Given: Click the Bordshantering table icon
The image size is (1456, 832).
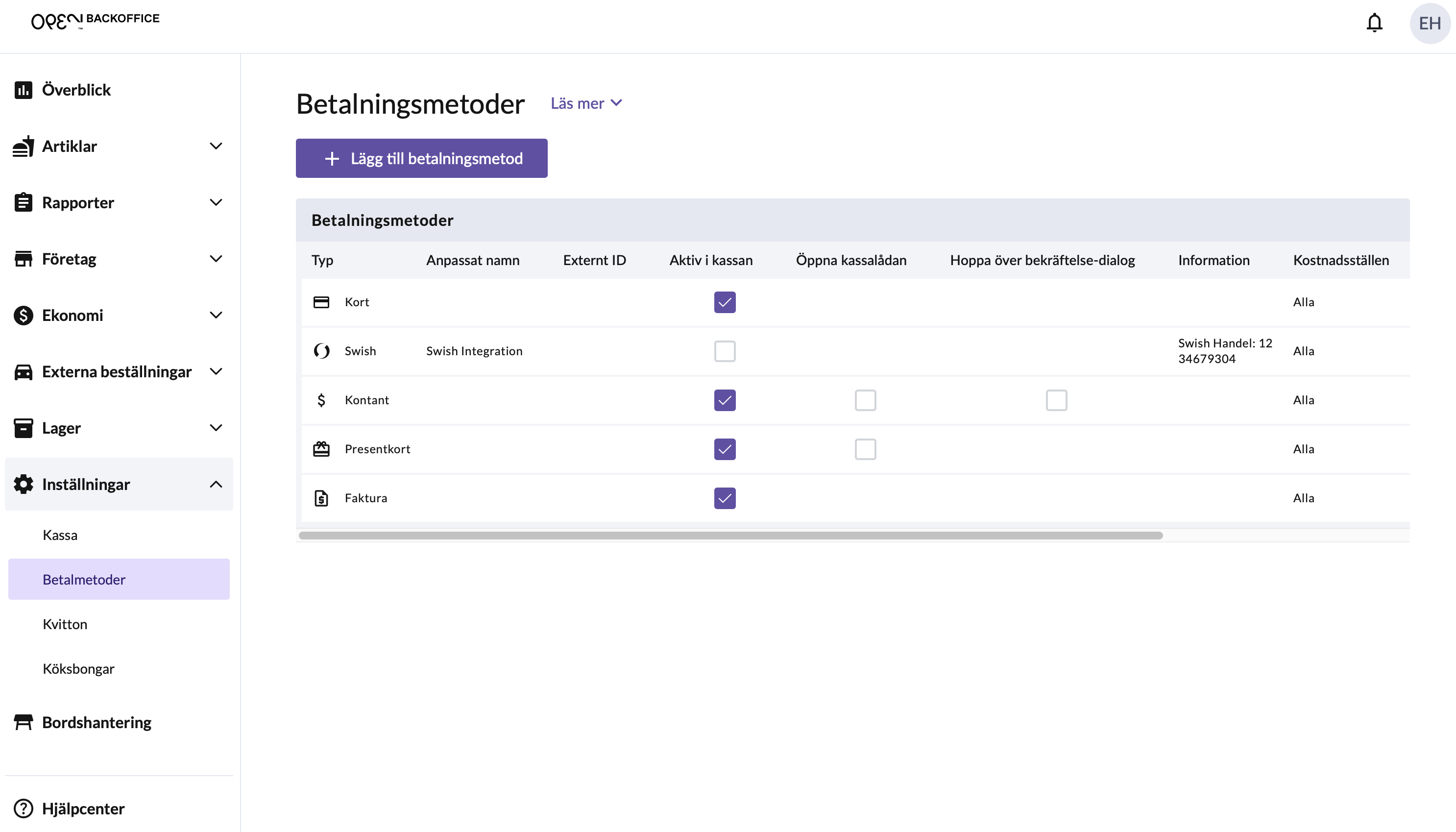Looking at the screenshot, I should point(23,722).
